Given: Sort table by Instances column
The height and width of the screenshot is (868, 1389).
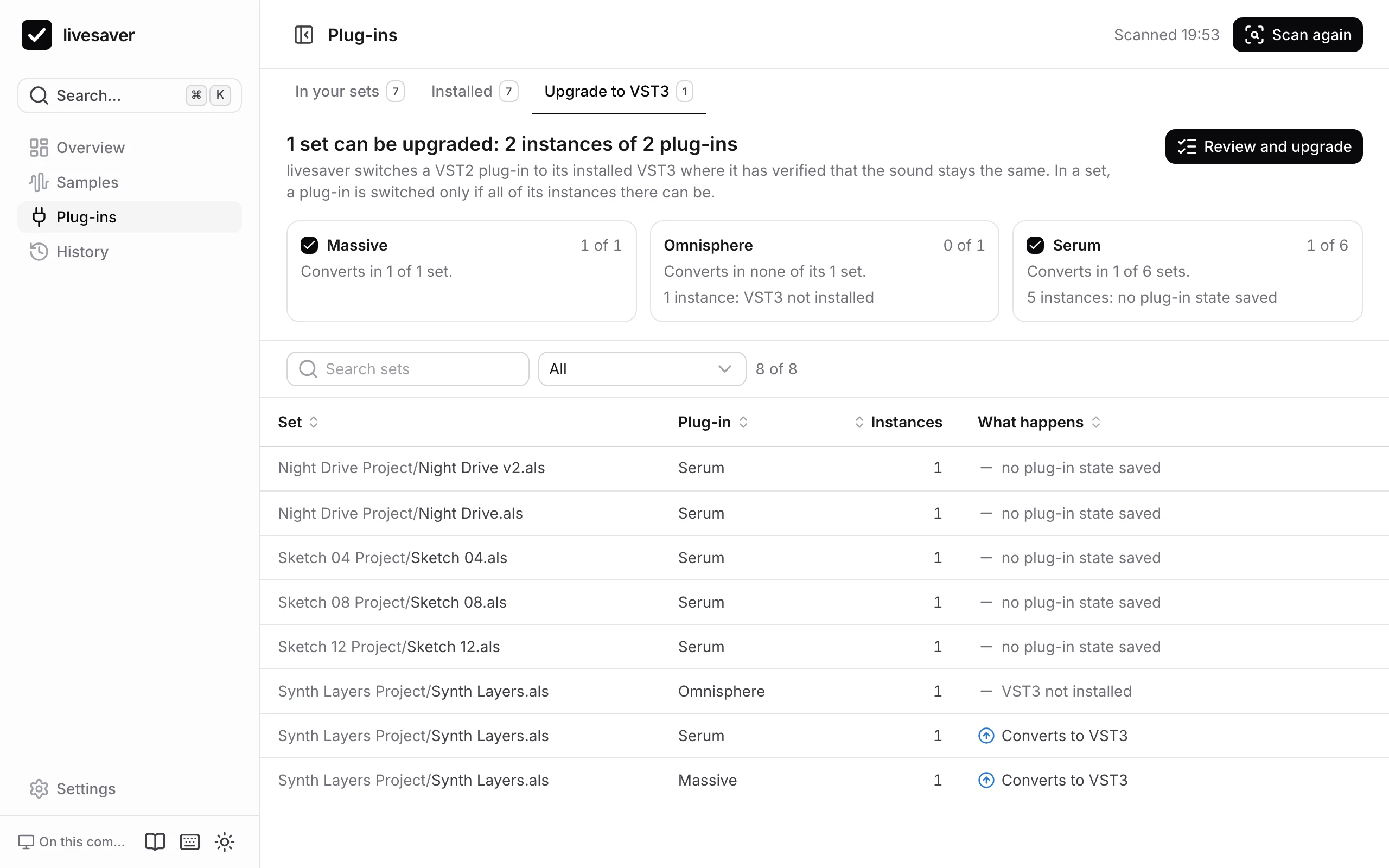Looking at the screenshot, I should [x=899, y=422].
